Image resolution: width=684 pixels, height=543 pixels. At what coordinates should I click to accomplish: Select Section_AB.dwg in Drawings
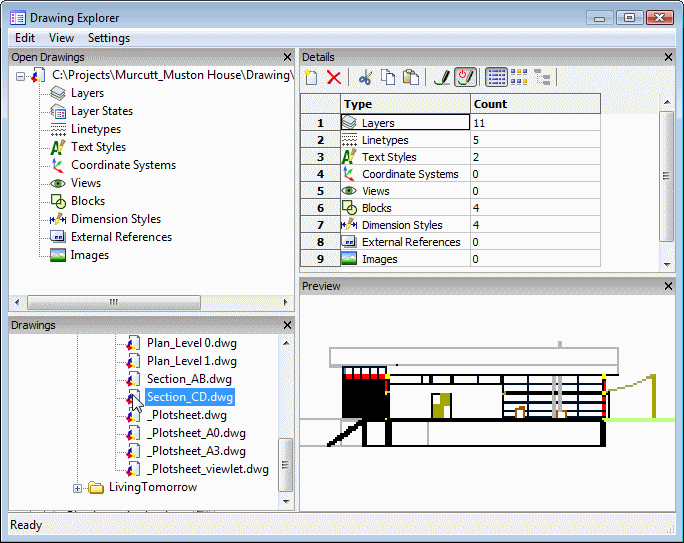point(189,379)
